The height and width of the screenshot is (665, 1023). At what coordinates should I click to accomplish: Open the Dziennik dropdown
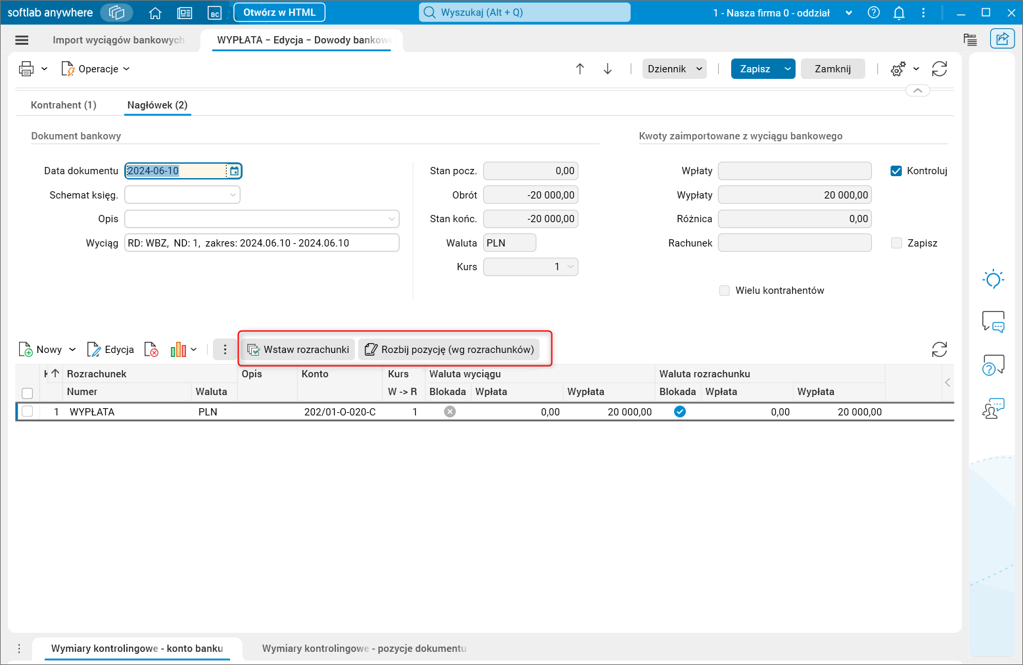point(674,69)
